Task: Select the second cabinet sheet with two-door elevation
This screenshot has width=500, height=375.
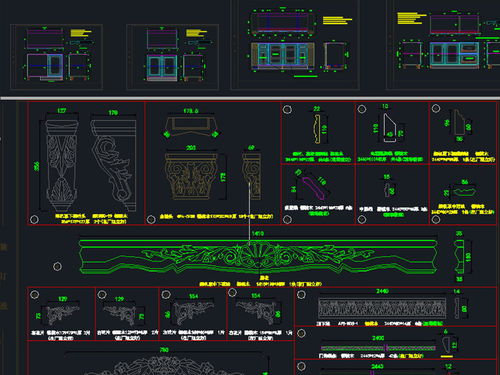Action: (173, 57)
